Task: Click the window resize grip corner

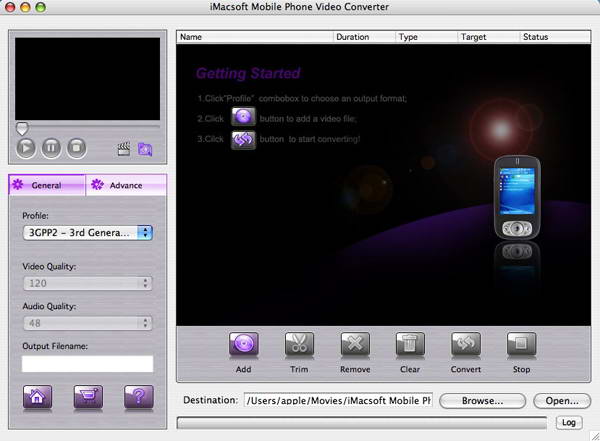Action: point(595,436)
